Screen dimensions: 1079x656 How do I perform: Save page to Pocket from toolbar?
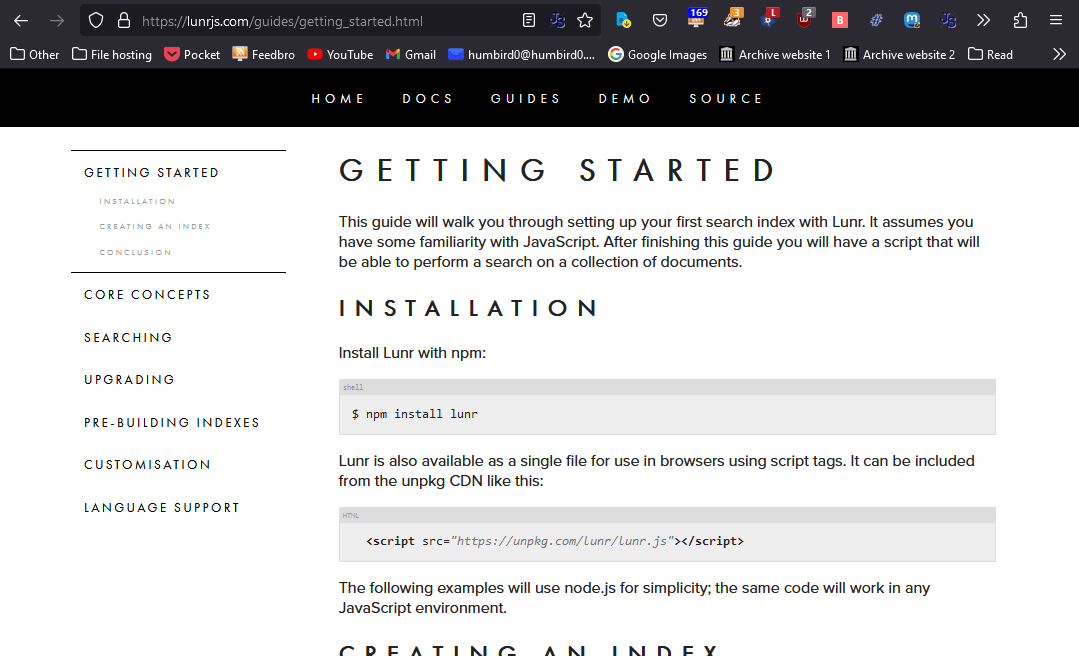click(660, 20)
